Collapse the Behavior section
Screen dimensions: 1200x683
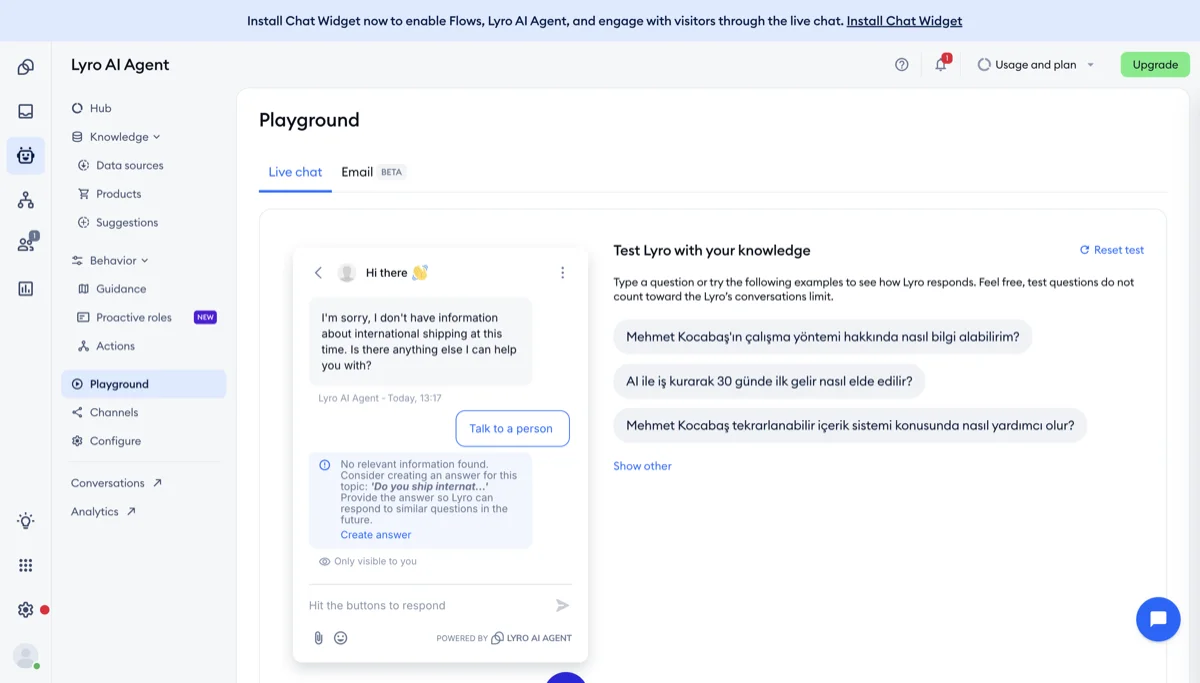tap(111, 261)
